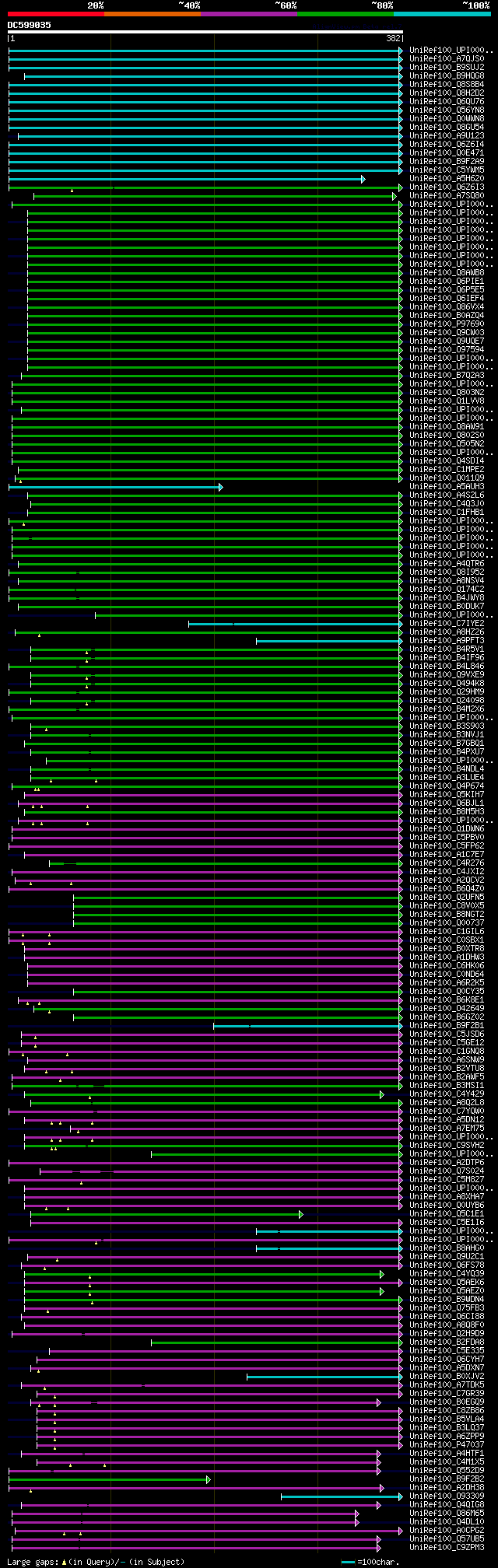Viewport: 498px width, 1568px height.
Task: Select the UniRef100_Q5KIH7 label
Action: pos(447,794)
